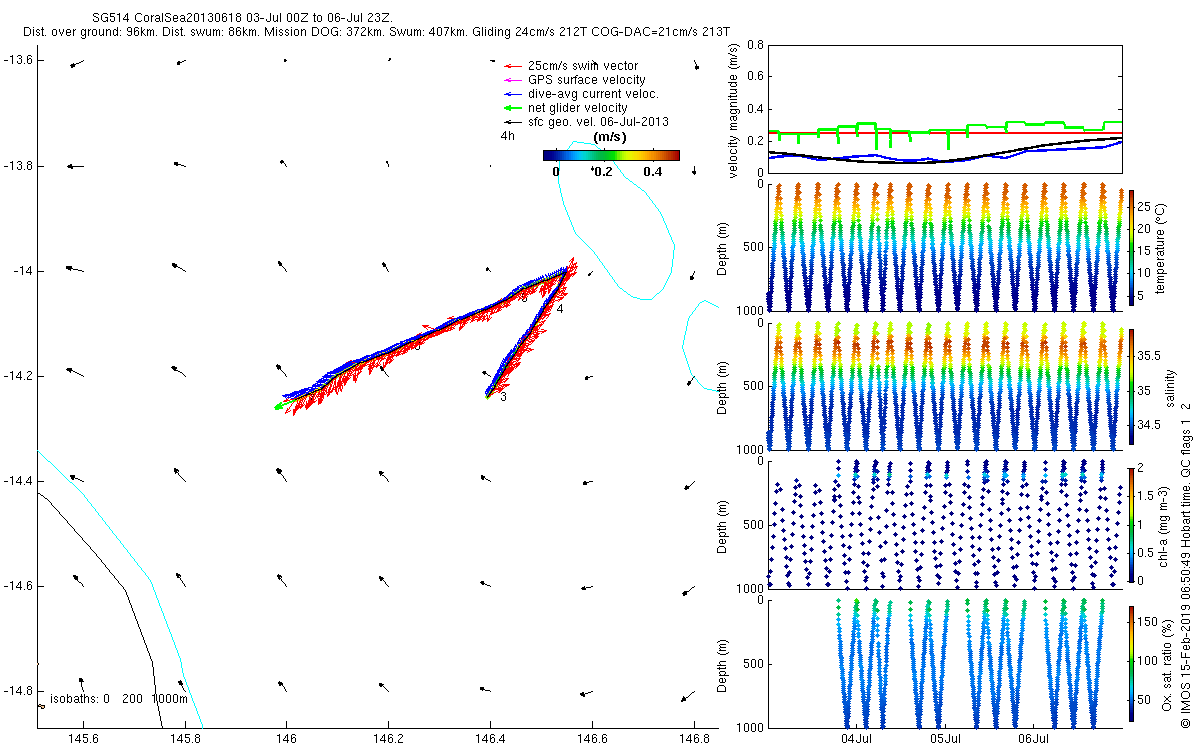Click the oxygen saturation ratio colorbar
The image size is (1200, 750).
[x=1131, y=664]
